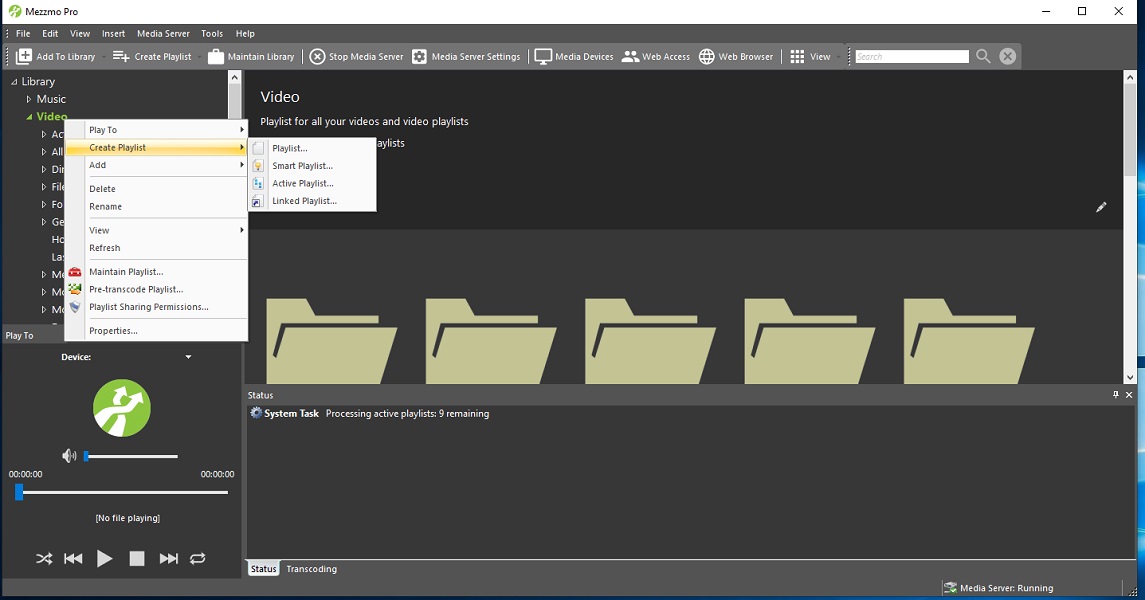Open the toolbar View dropdown arrow

(838, 56)
